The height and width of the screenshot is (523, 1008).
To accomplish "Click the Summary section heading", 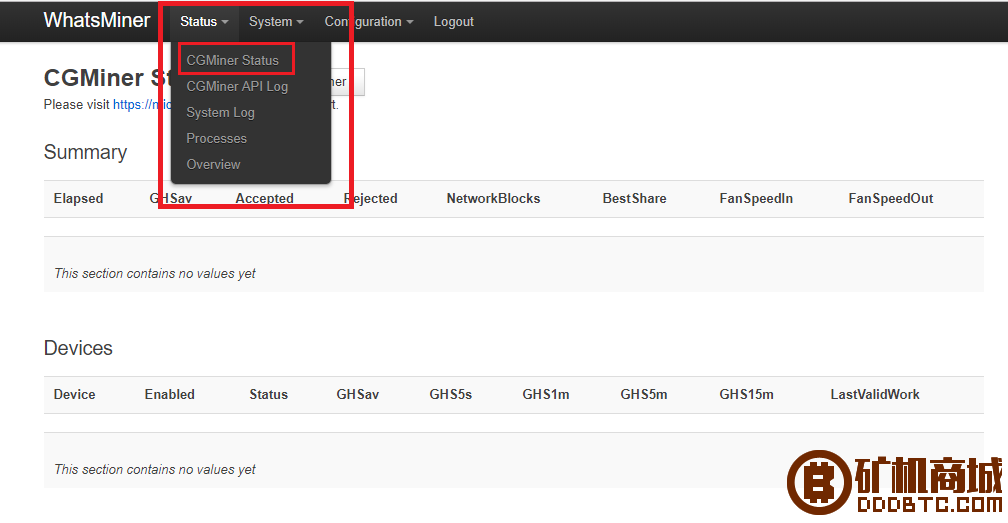I will (86, 152).
